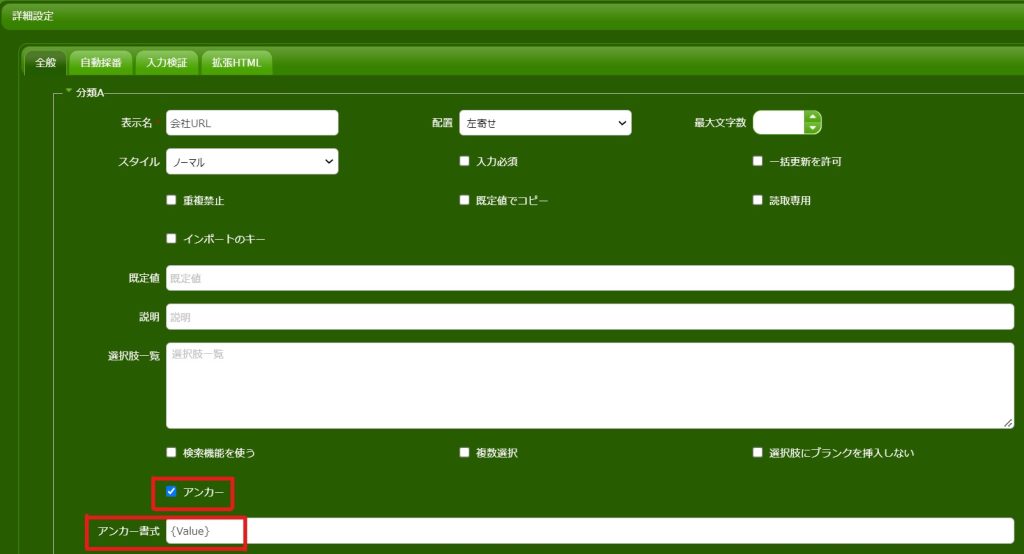Increase 最大文字数 with the up arrow

pyautogui.click(x=812, y=117)
